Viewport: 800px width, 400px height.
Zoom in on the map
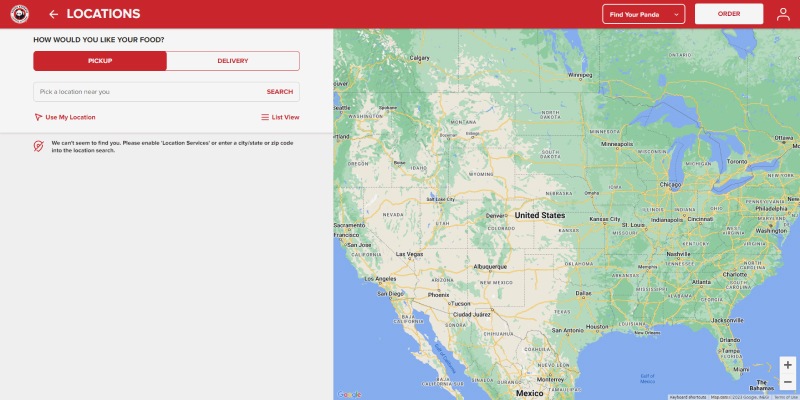point(788,365)
